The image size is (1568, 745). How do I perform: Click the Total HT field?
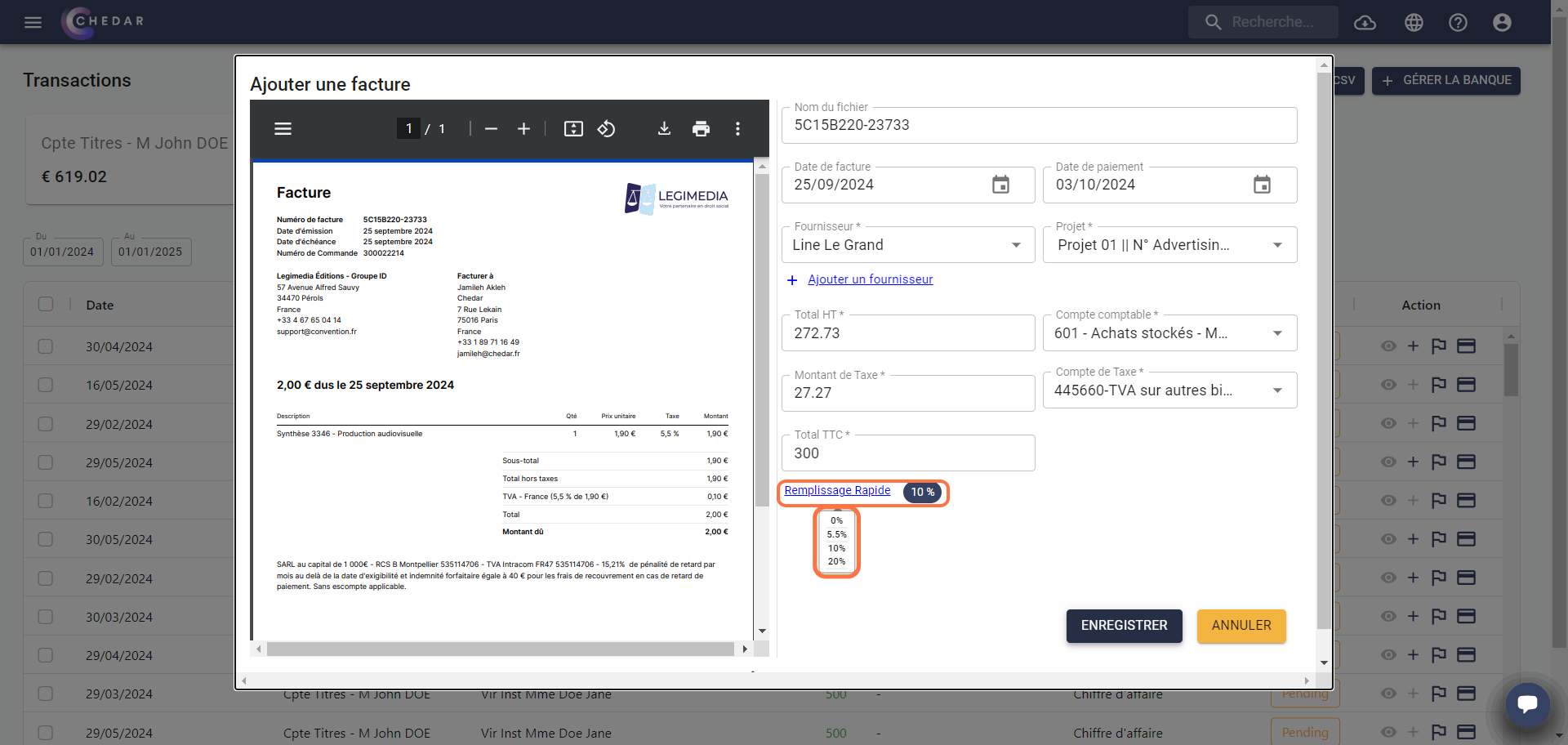tap(908, 333)
